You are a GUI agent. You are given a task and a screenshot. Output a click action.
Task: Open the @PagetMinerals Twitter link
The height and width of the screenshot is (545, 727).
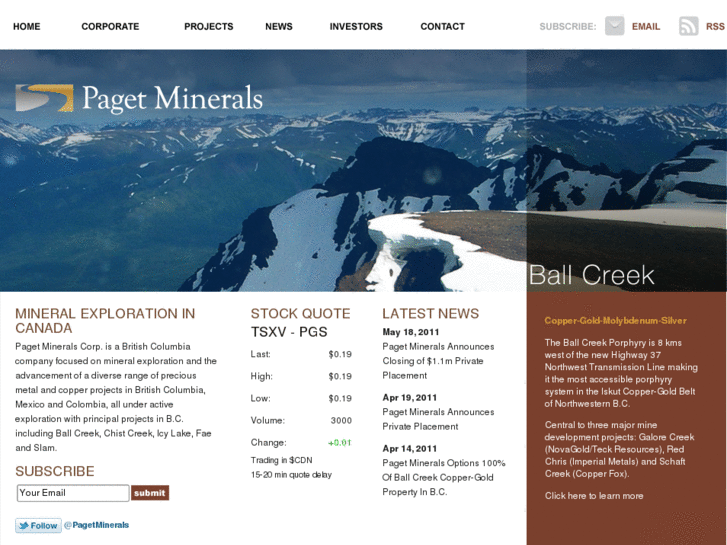point(96,525)
